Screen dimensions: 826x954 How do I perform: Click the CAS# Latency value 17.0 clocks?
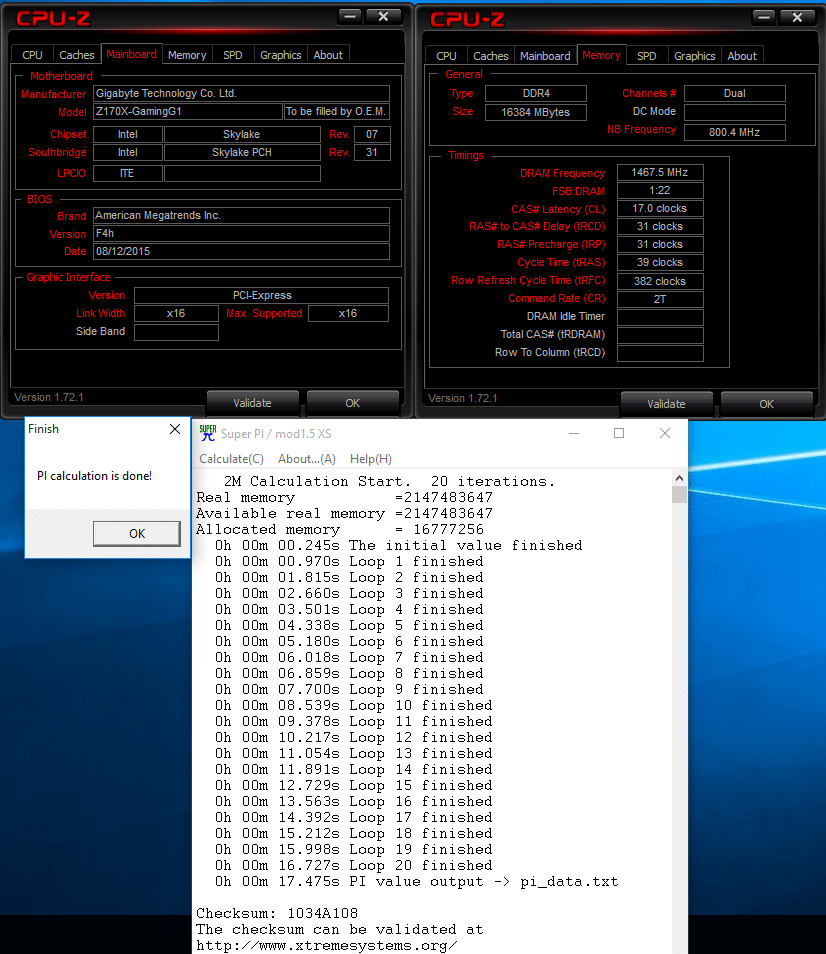(660, 208)
